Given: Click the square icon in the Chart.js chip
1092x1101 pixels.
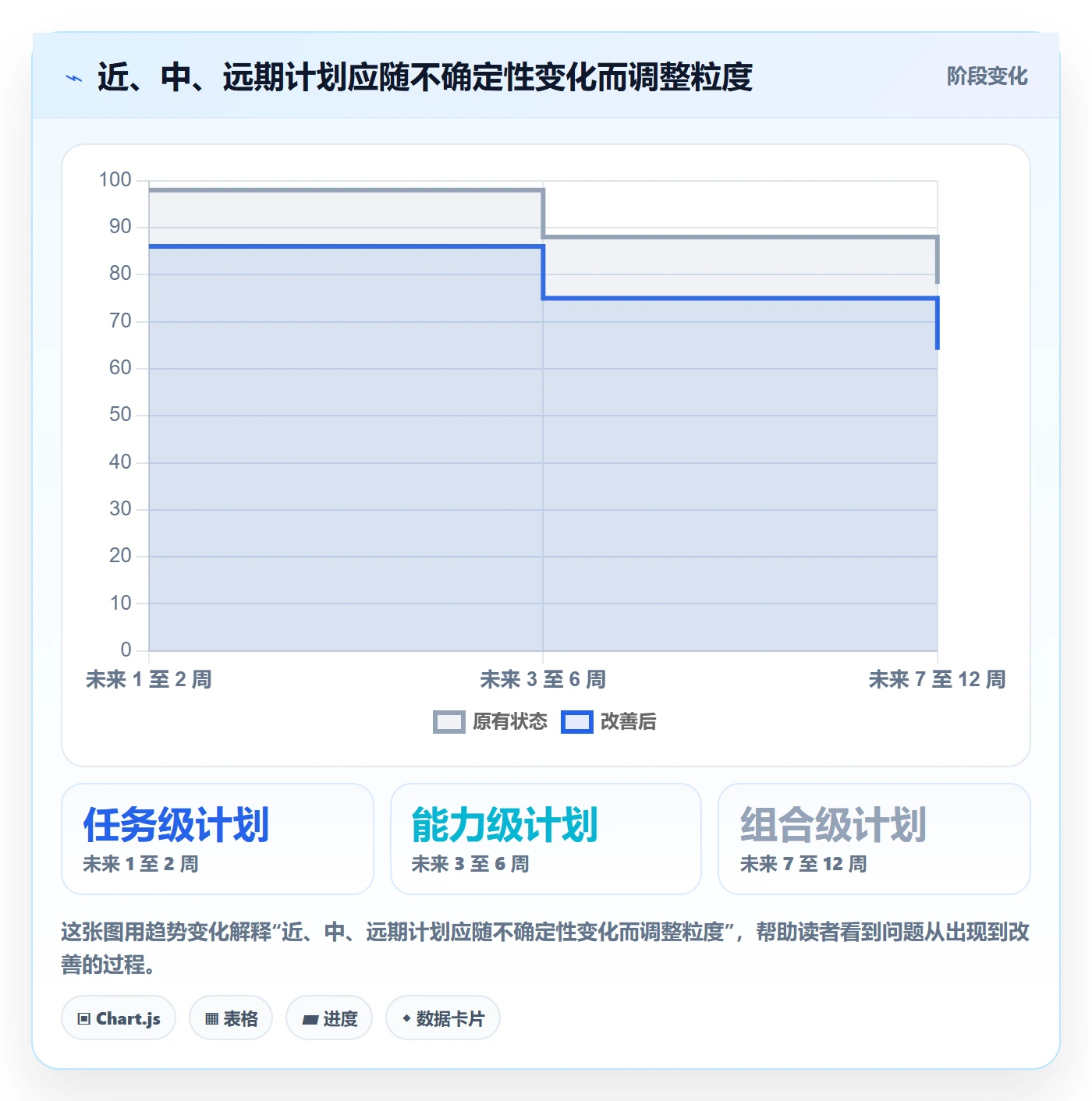Looking at the screenshot, I should (x=84, y=1019).
